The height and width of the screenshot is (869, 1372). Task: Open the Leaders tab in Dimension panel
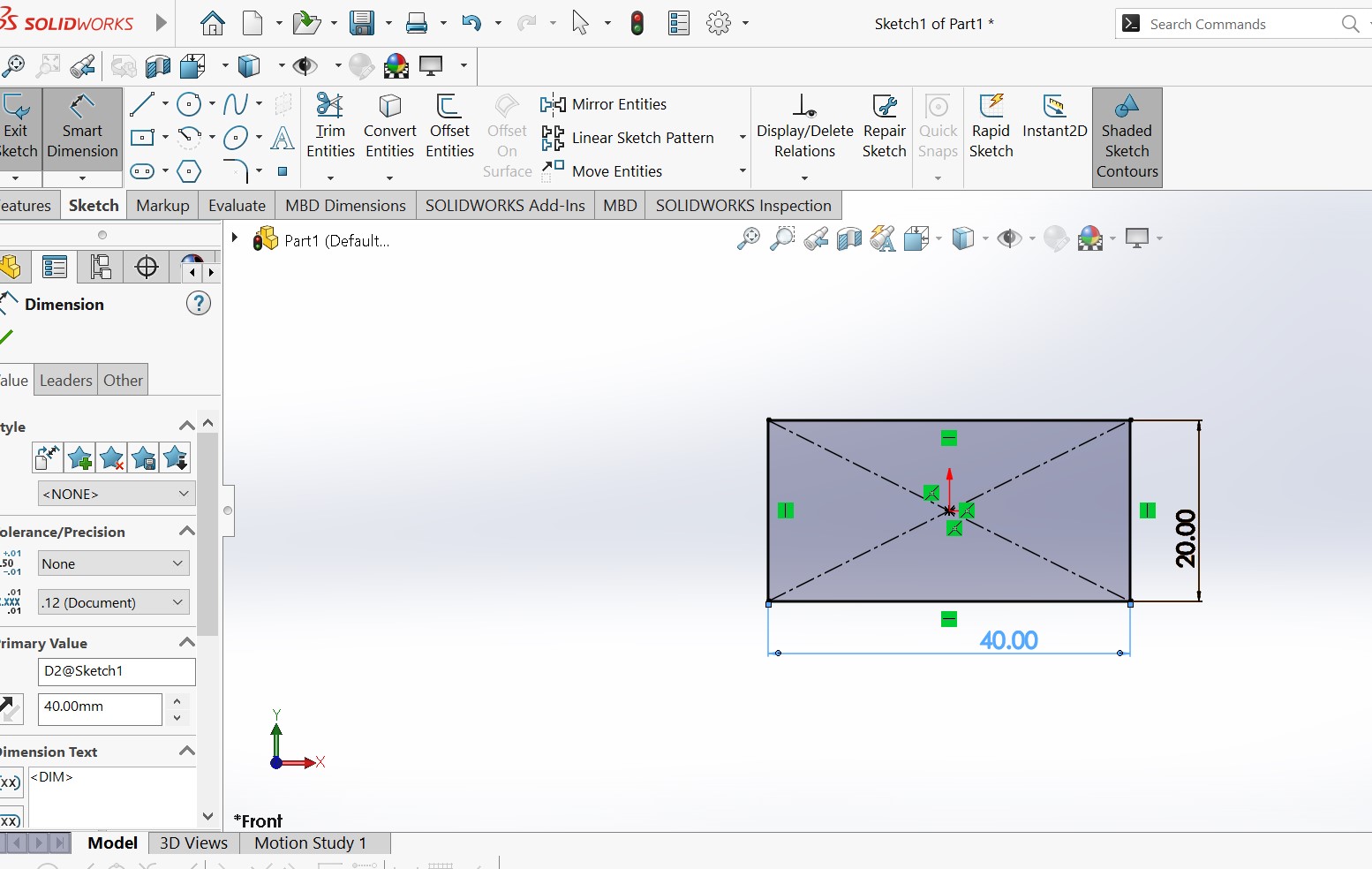(65, 380)
